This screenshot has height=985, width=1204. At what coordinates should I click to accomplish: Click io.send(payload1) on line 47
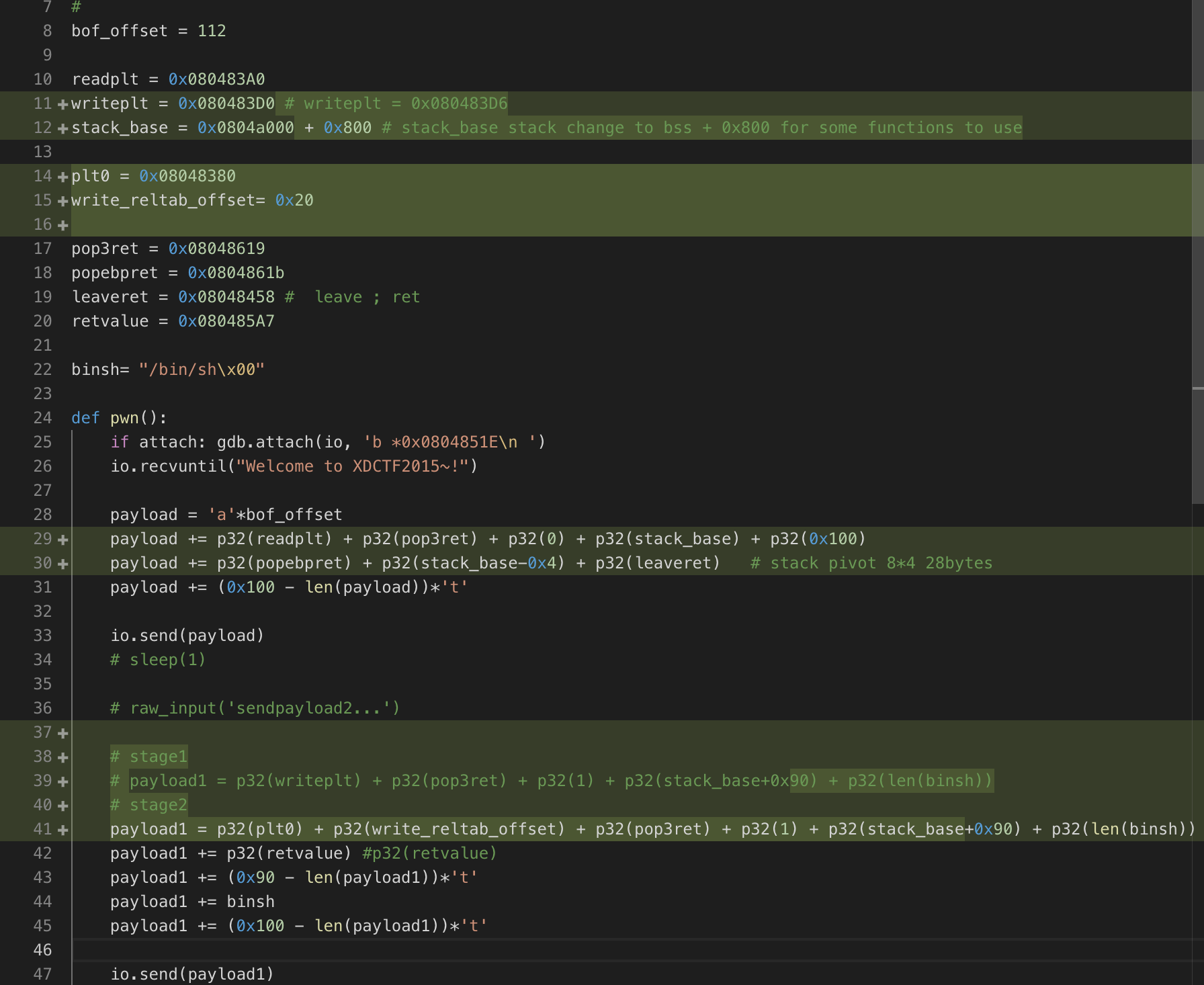pyautogui.click(x=192, y=974)
